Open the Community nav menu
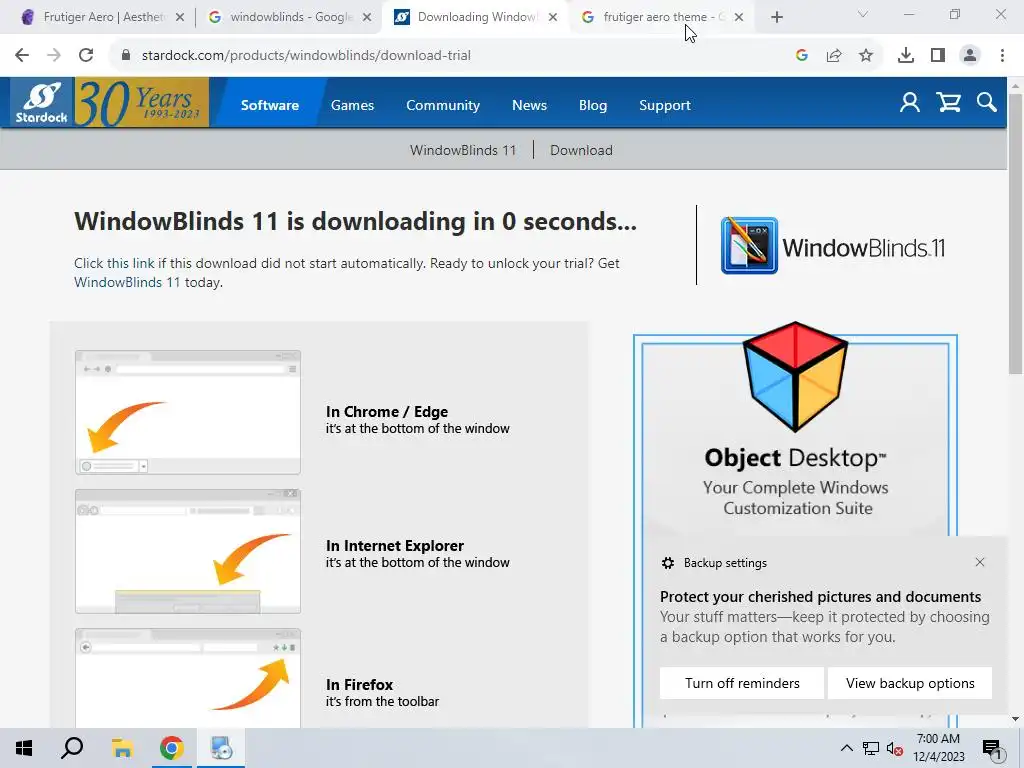This screenshot has width=1024, height=768. [443, 105]
